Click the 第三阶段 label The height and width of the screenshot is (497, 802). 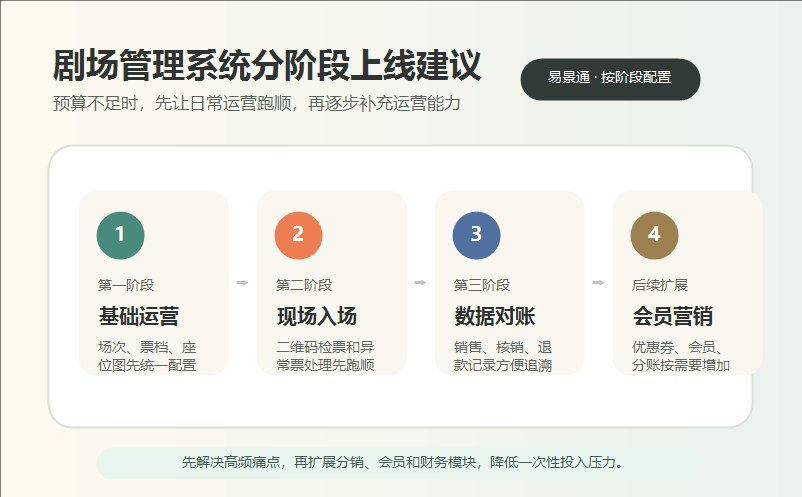[x=482, y=285]
